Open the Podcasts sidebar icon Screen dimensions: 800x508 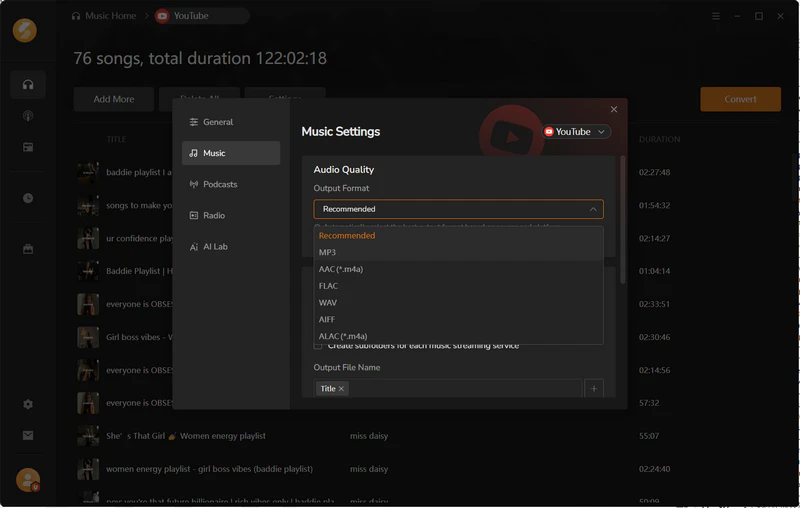28,116
